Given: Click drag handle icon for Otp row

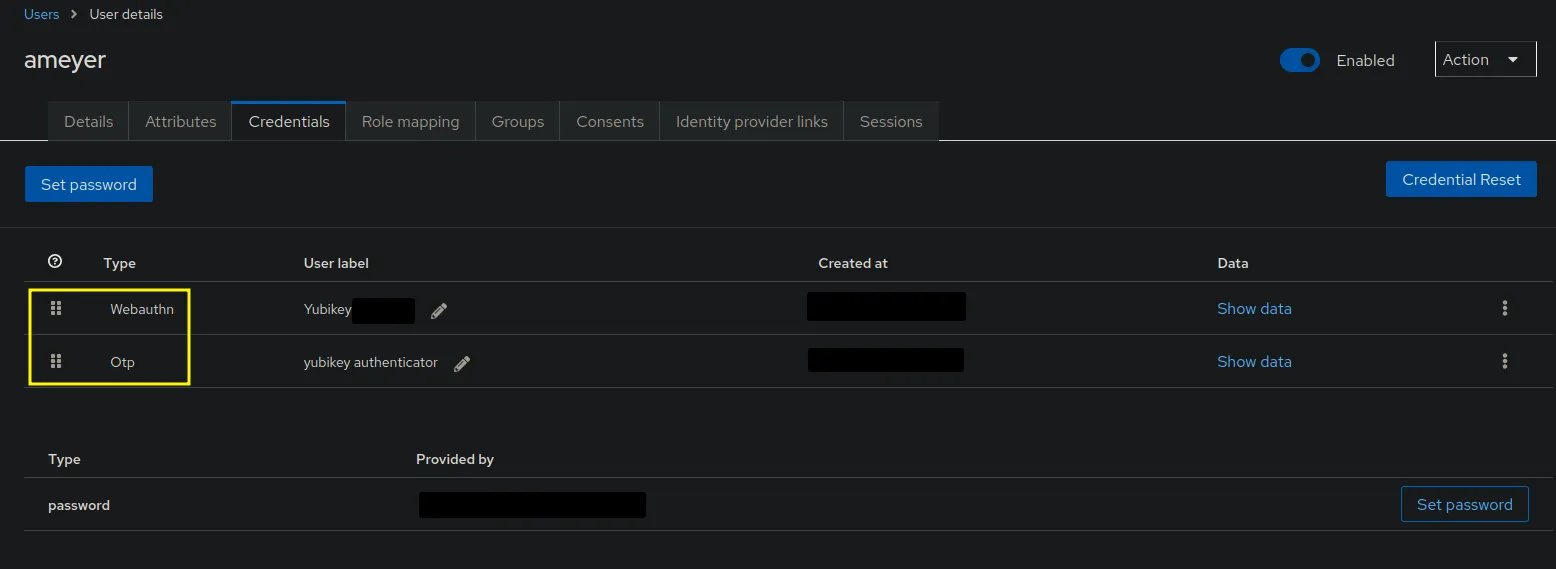Looking at the screenshot, I should coord(56,362).
